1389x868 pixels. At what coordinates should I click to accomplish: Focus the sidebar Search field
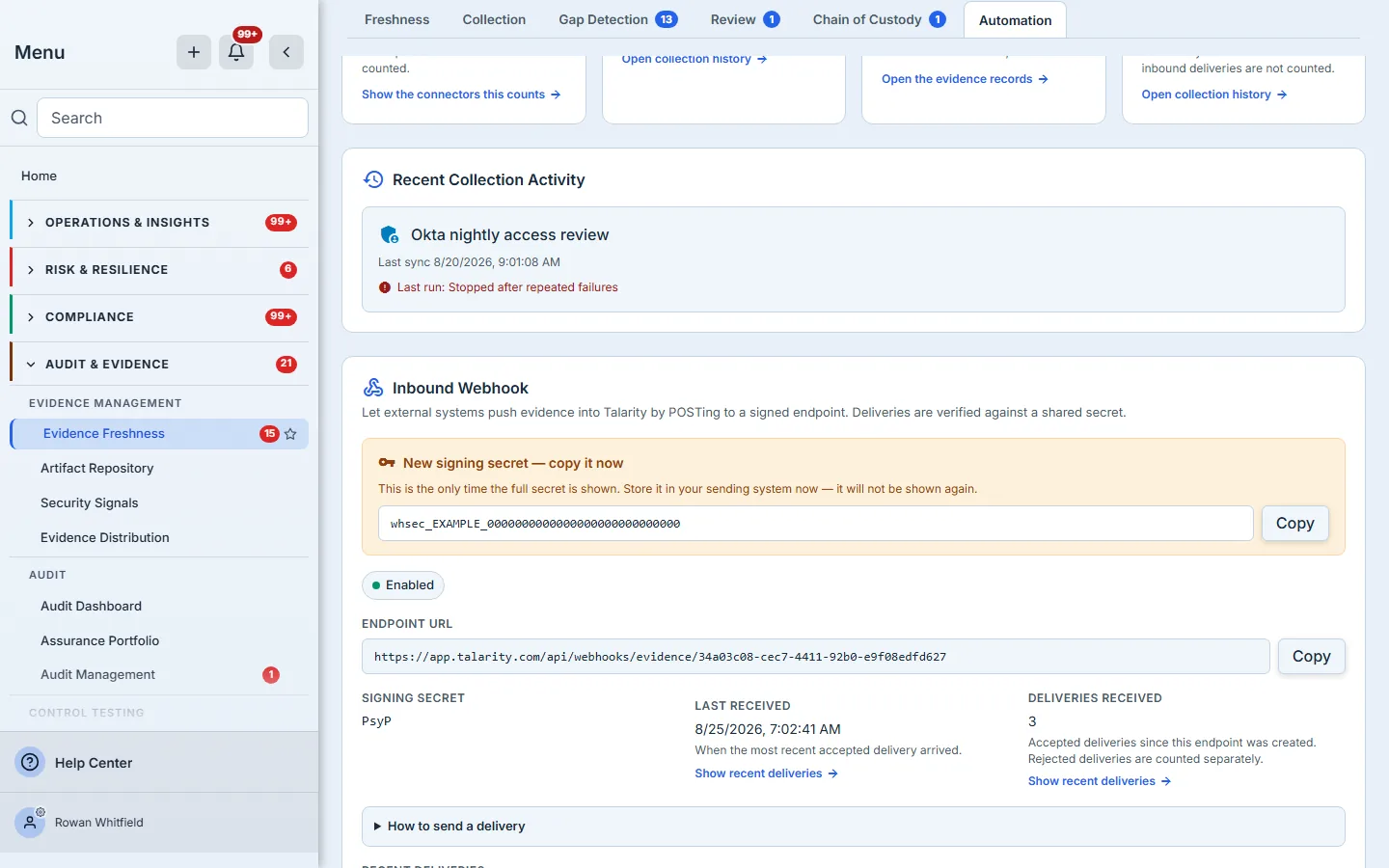173,118
